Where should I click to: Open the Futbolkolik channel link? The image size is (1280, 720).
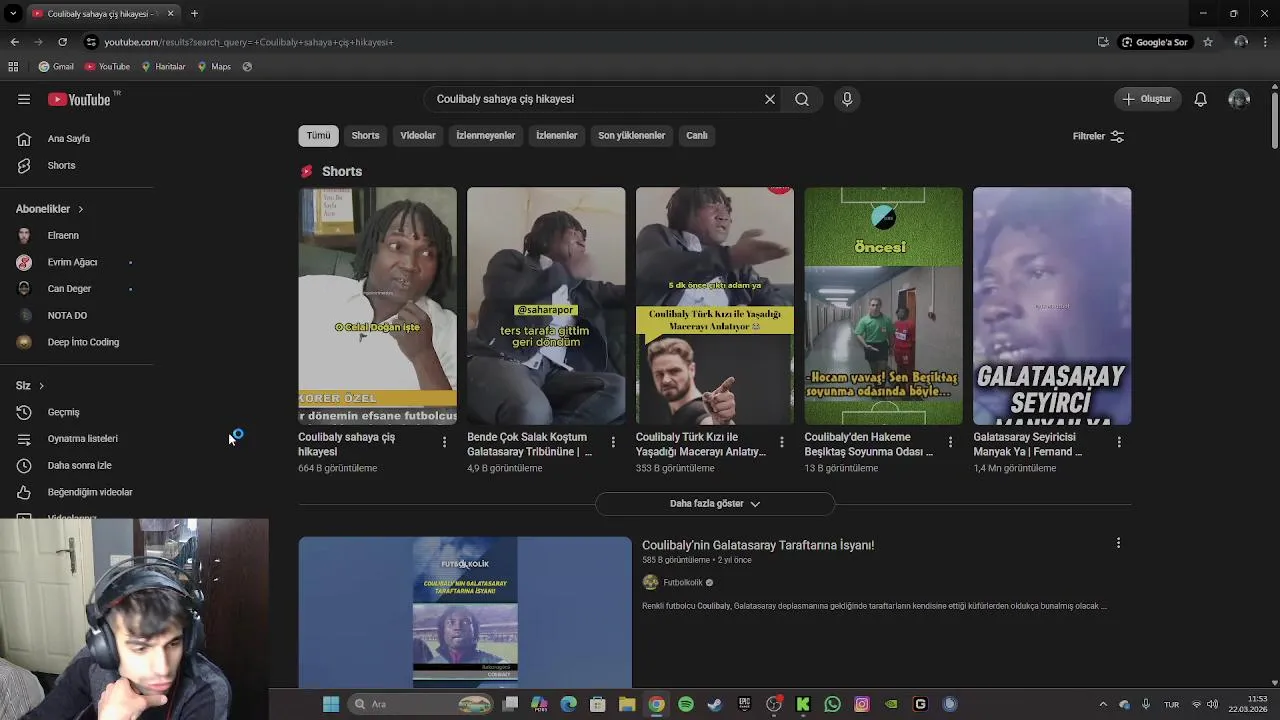(683, 583)
